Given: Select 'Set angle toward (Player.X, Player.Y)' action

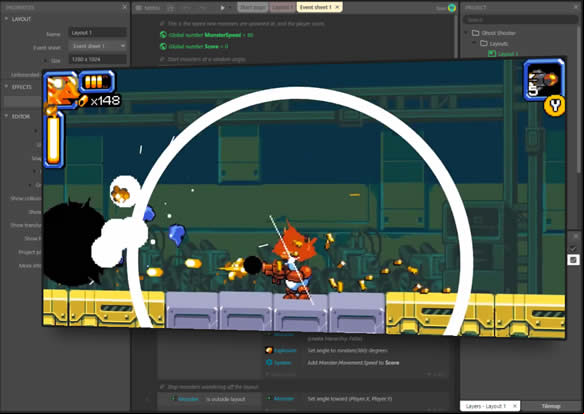Looking at the screenshot, I should 350,399.
